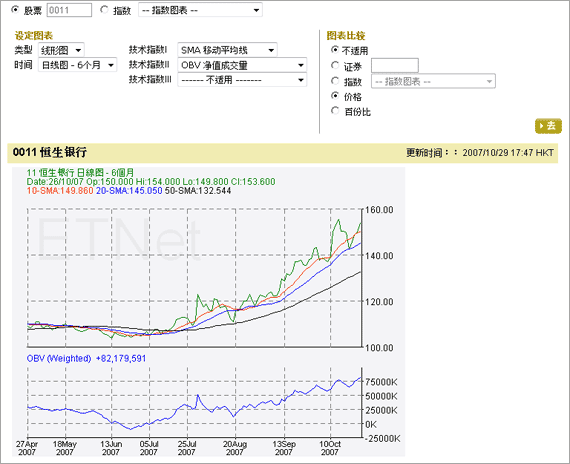Open the 时间 日线图 - 6个月 dropdown
Viewport: 570px width, 464px height.
[x=77, y=65]
